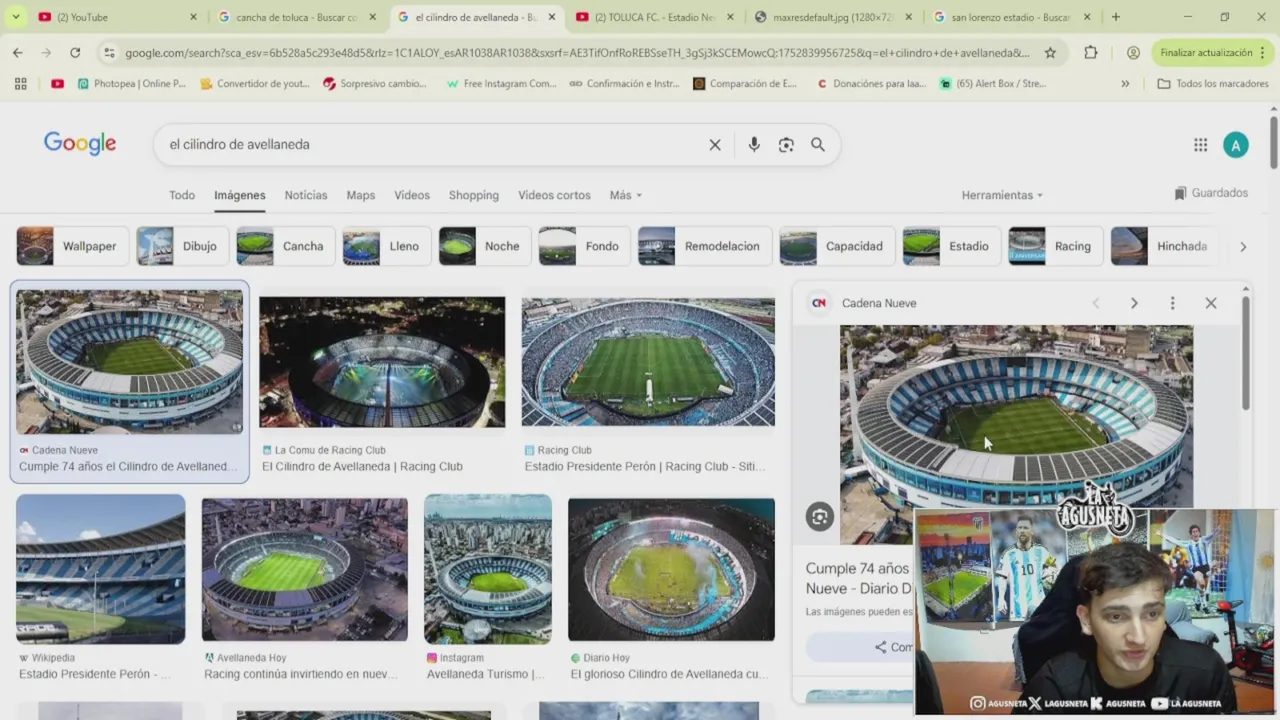Switch to the Maps tab
The image size is (1280, 720).
(361, 195)
